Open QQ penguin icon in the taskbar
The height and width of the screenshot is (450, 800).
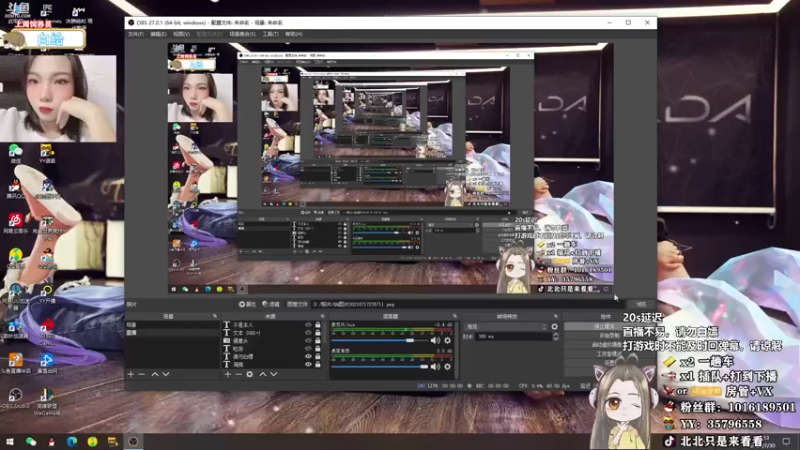pyautogui.click(x=51, y=441)
